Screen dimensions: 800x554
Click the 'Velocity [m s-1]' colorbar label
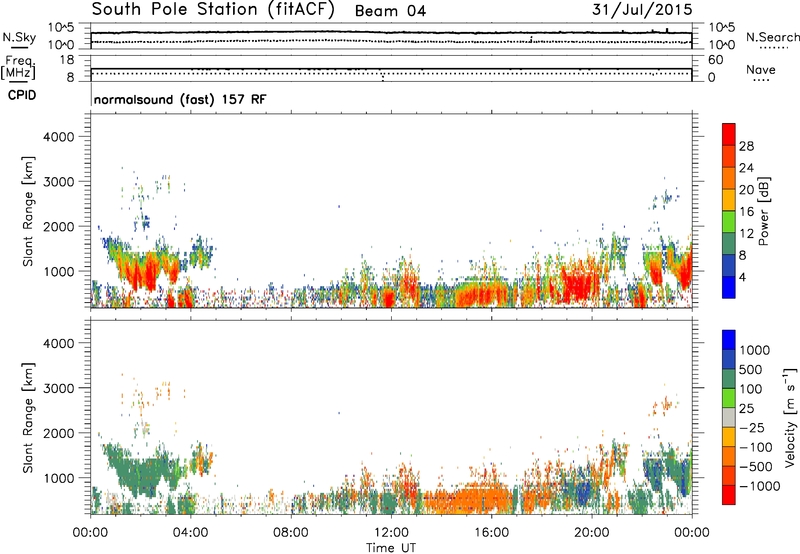(x=790, y=417)
